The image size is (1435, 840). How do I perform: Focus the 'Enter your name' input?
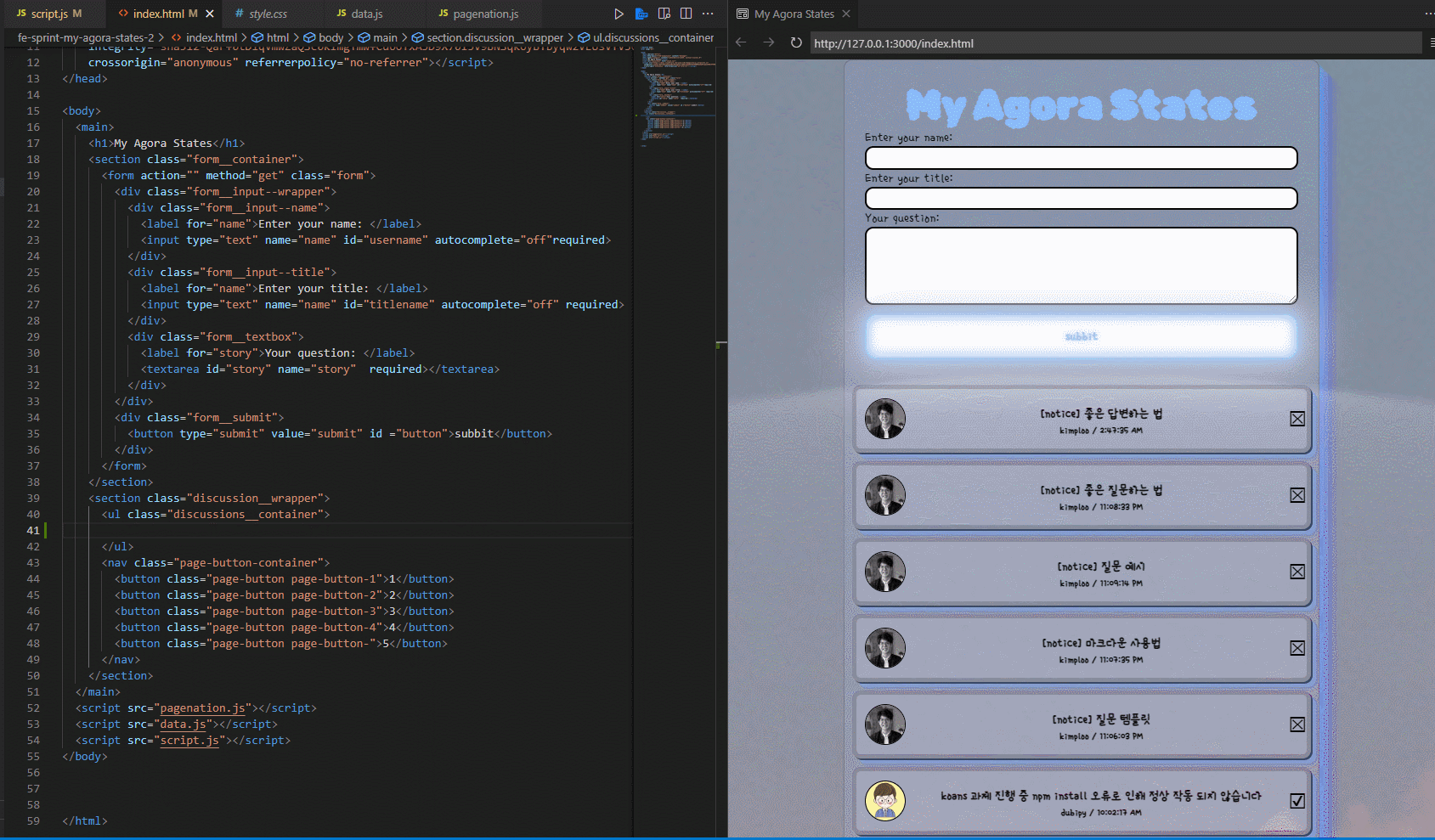pyautogui.click(x=1081, y=158)
